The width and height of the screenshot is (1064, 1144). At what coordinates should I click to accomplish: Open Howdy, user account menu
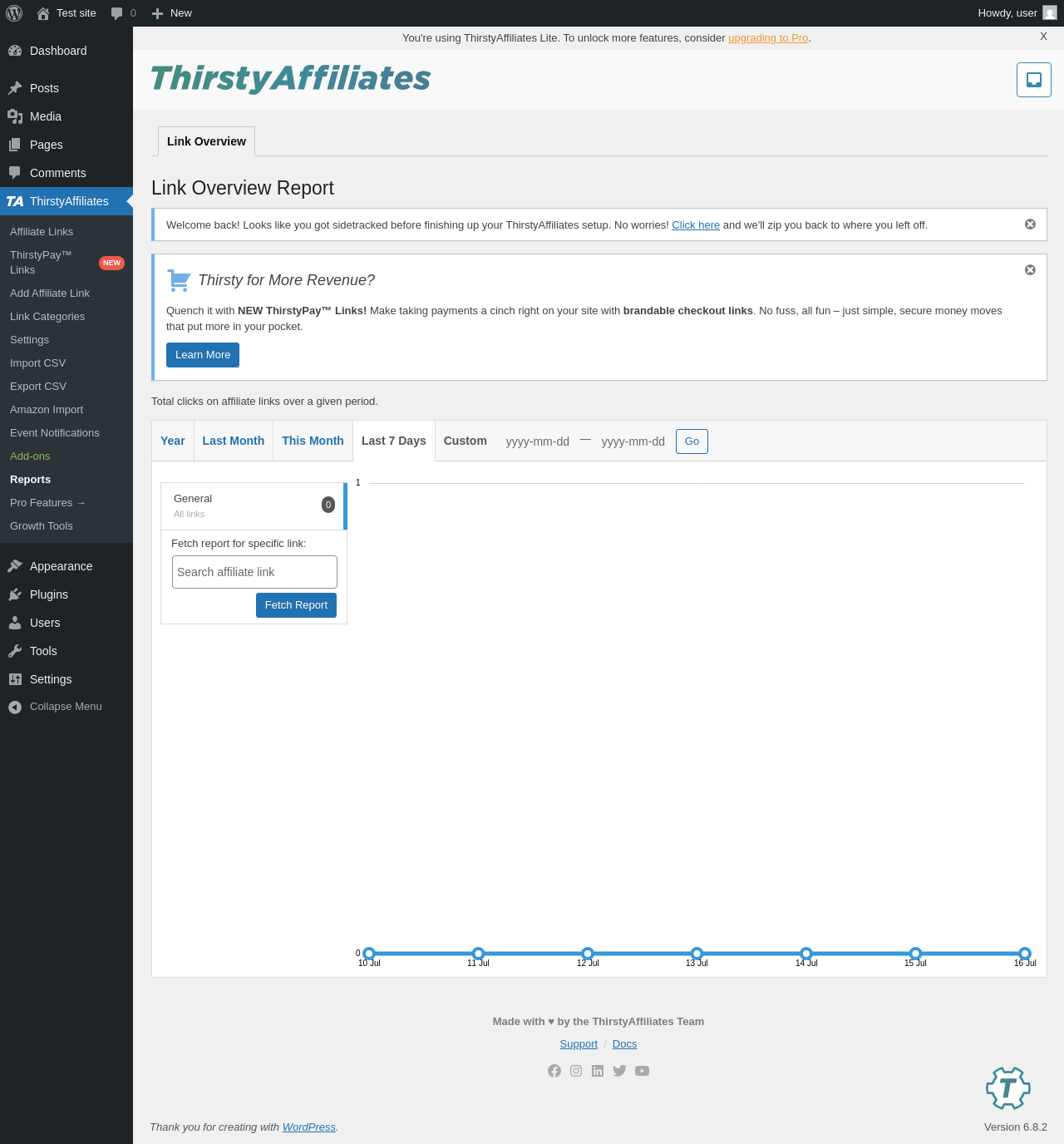click(1017, 13)
